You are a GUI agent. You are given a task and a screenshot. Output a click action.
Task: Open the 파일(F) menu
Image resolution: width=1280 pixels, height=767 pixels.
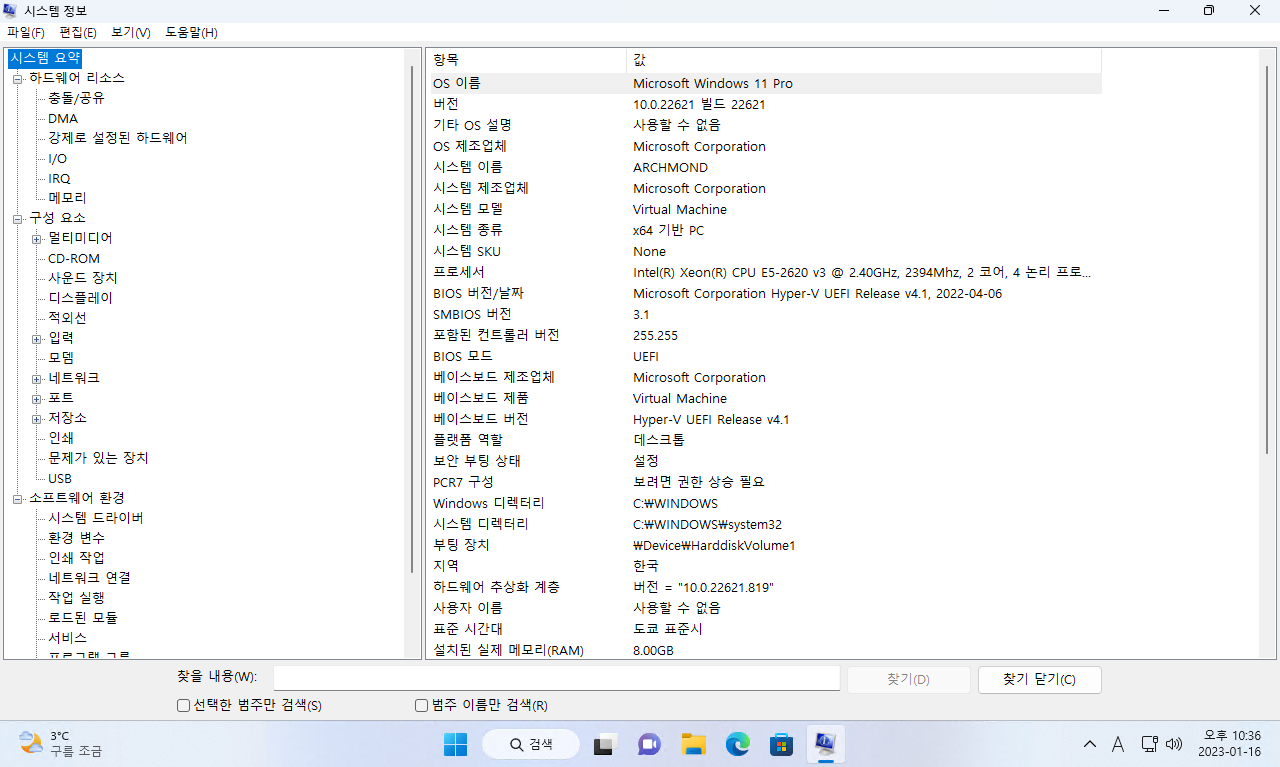coord(26,32)
